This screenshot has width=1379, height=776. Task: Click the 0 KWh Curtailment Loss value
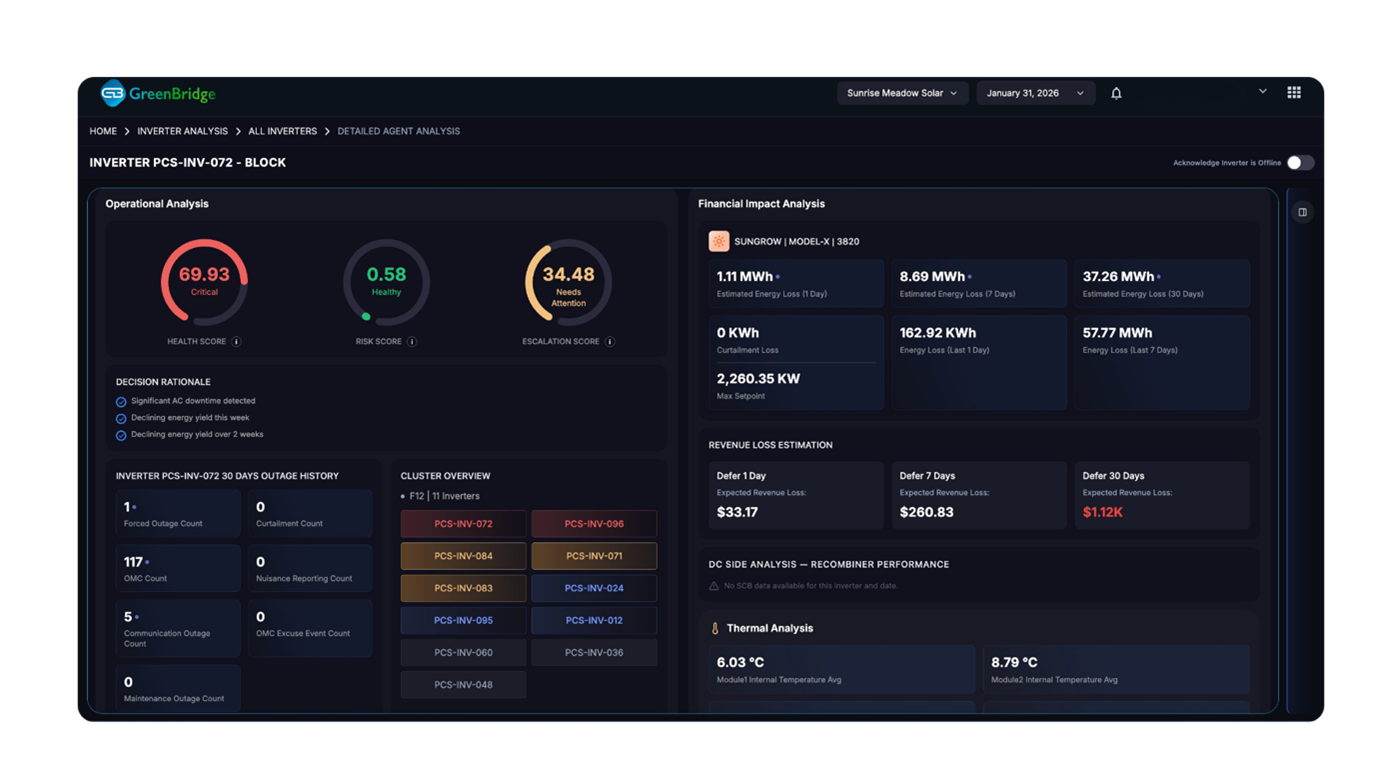click(738, 333)
